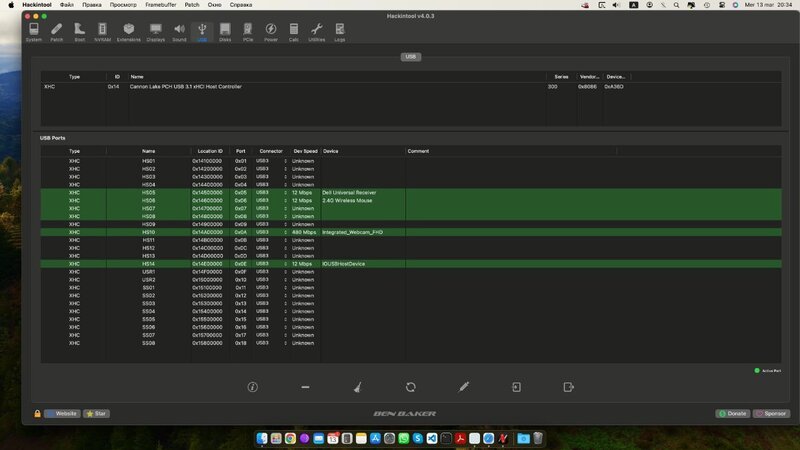The image size is (800, 450).
Task: Open the Patch toolbar section
Action: [x=57, y=32]
